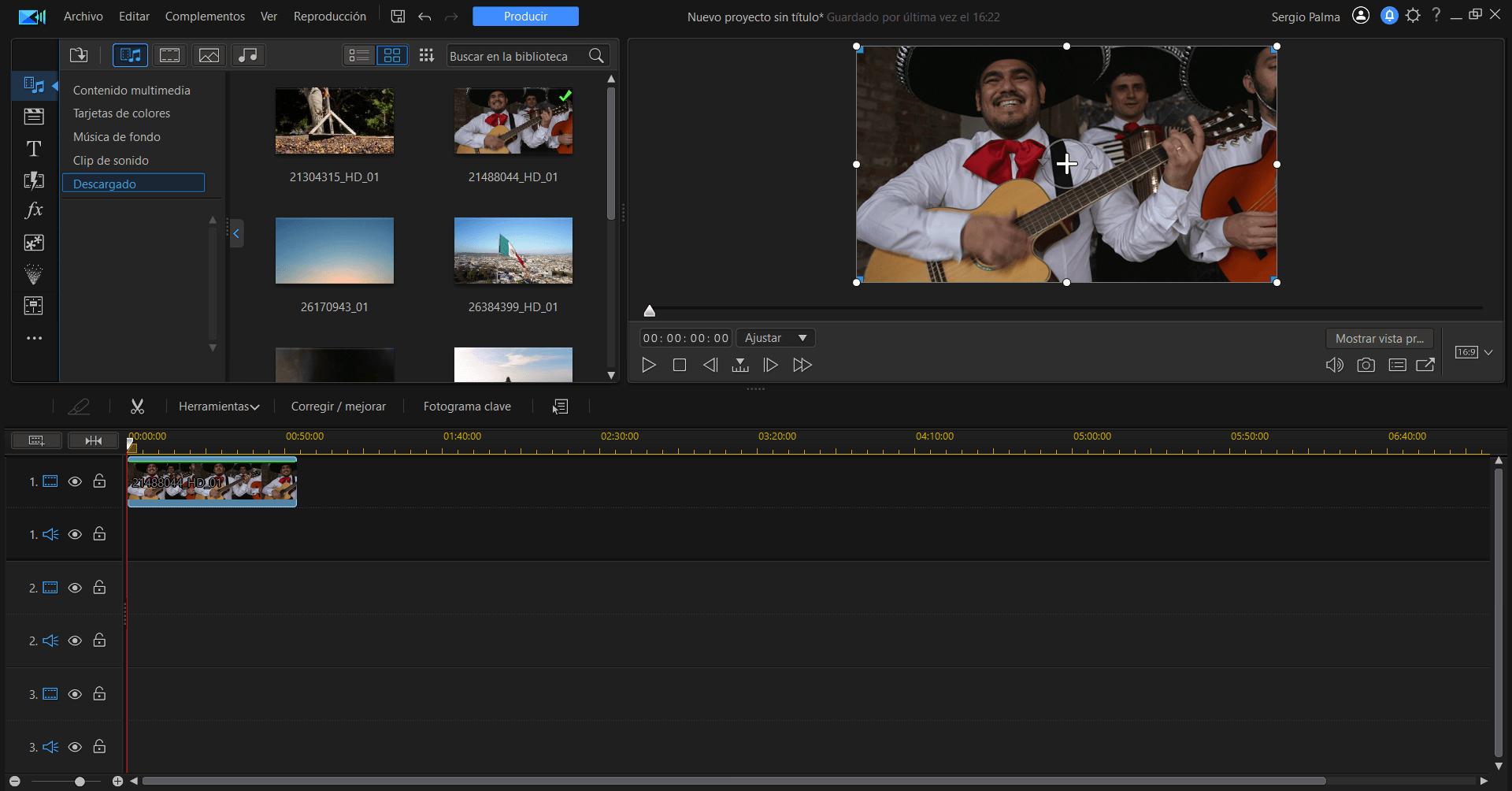This screenshot has width=1512, height=791.
Task: Click the preview volume speaker icon
Action: [x=1334, y=365]
